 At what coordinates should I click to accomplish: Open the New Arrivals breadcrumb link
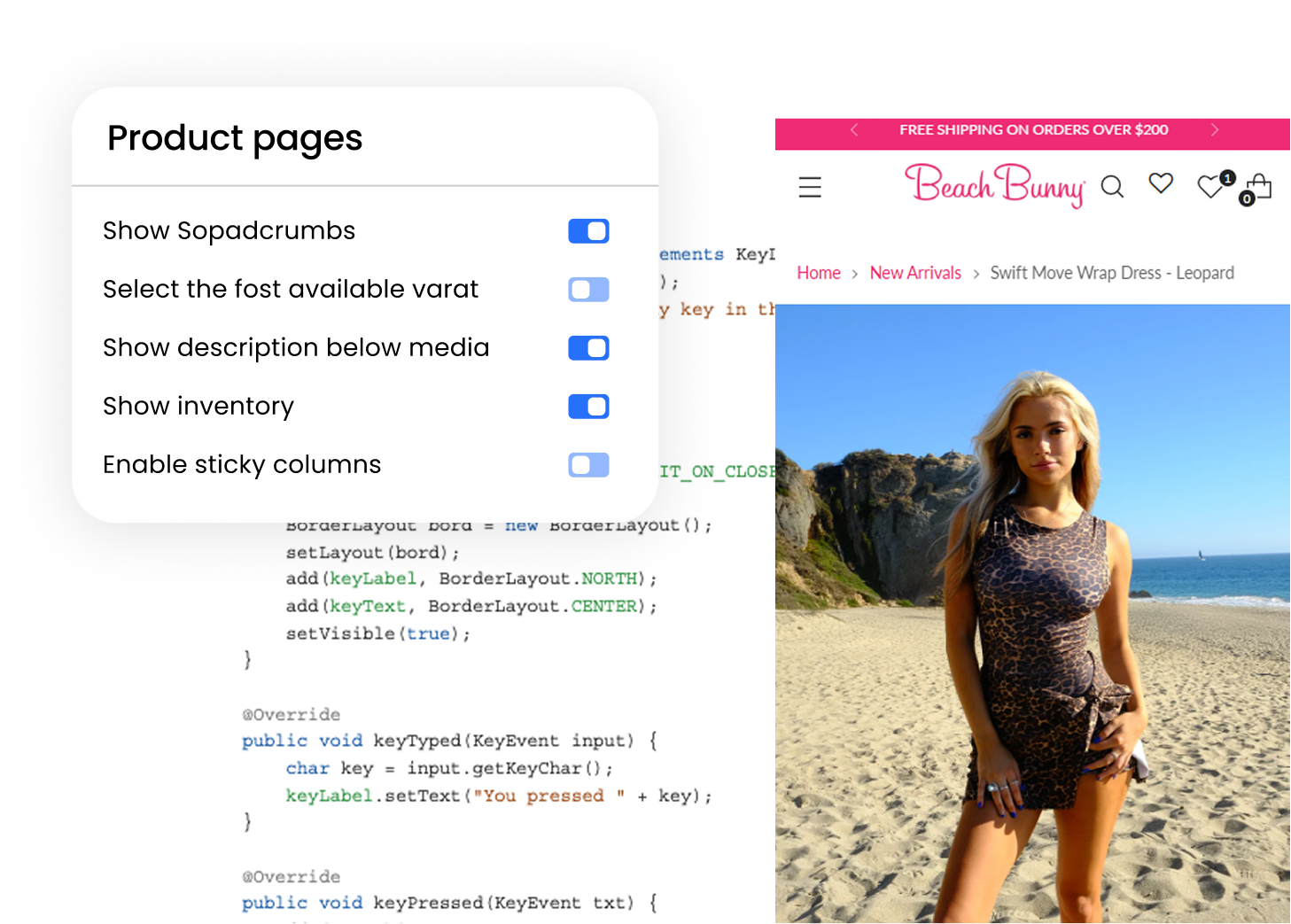click(x=915, y=273)
